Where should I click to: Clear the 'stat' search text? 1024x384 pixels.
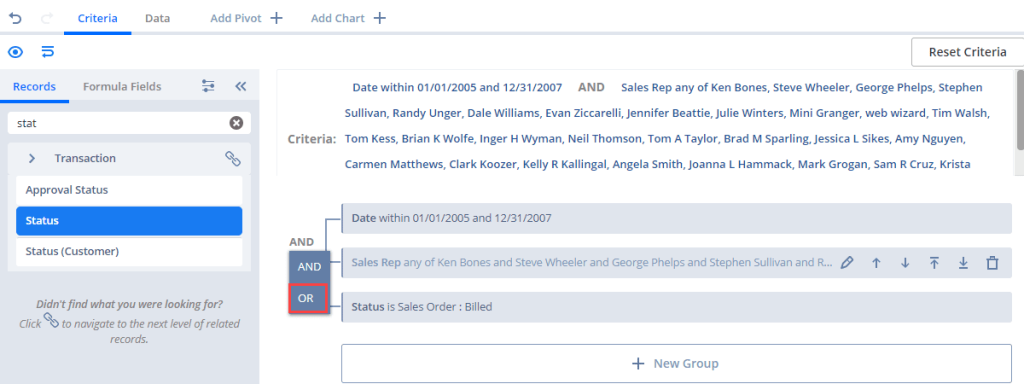click(x=236, y=122)
